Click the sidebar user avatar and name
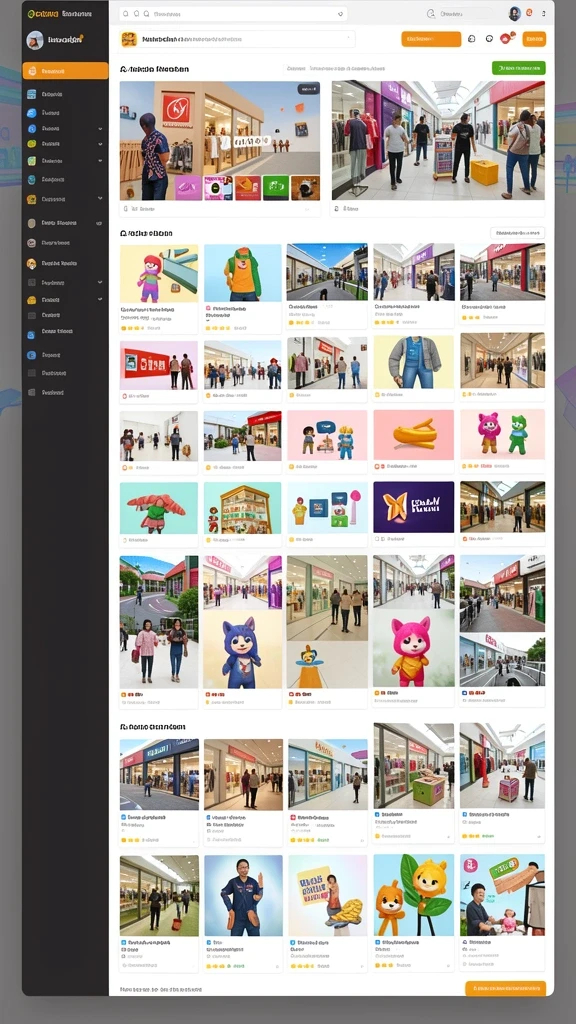The height and width of the screenshot is (1024, 576). tap(56, 40)
